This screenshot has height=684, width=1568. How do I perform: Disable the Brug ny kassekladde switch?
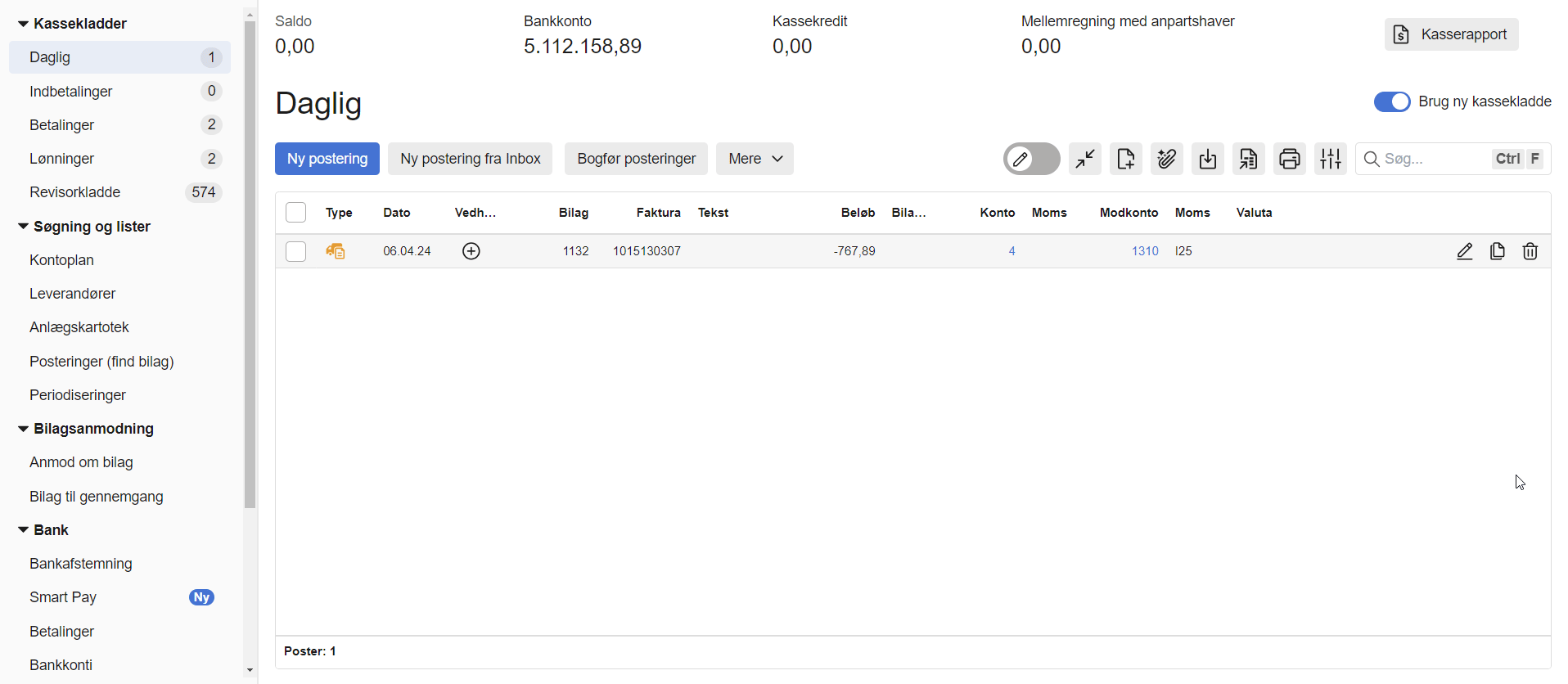1391,101
